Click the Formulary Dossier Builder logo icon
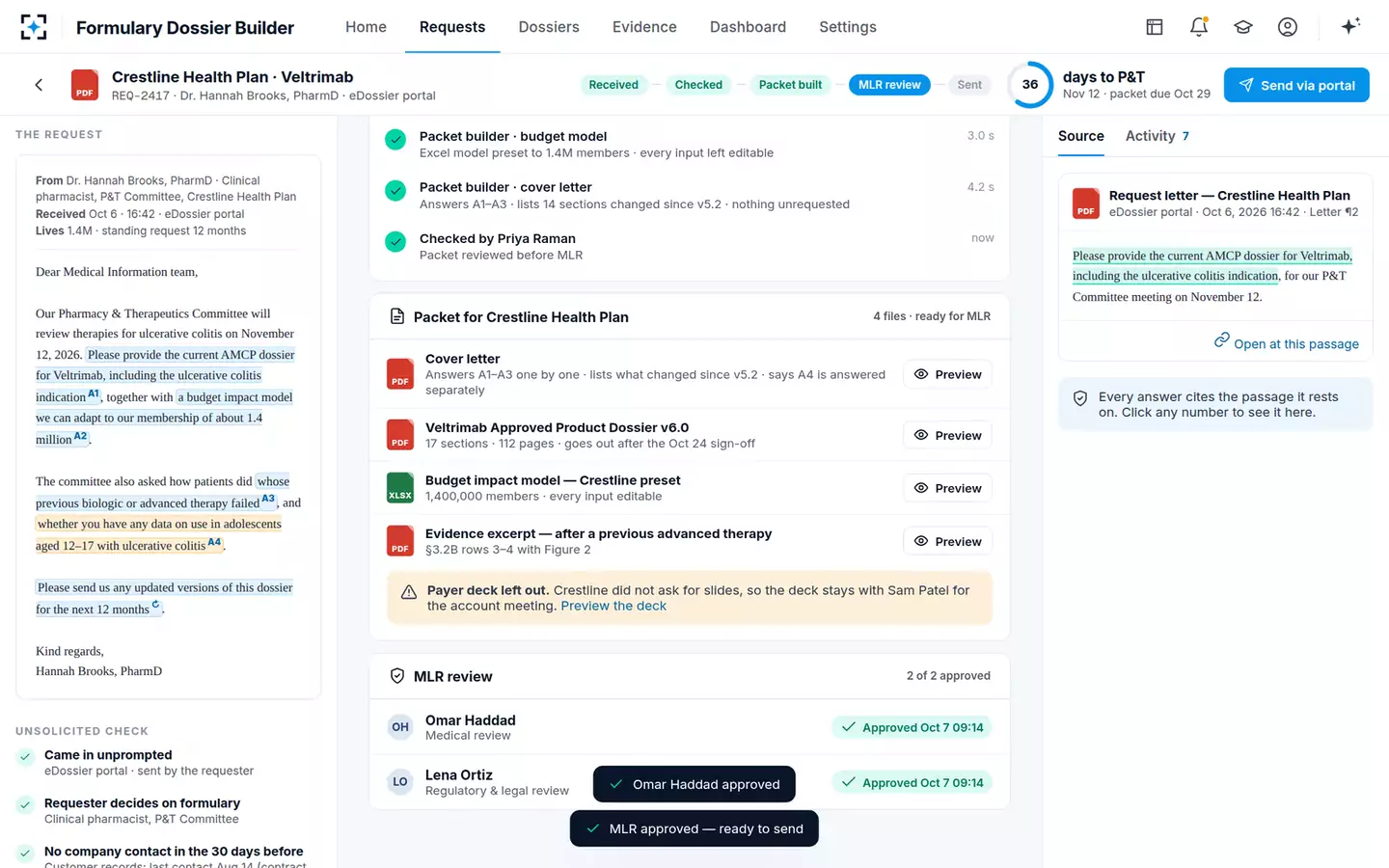The width and height of the screenshot is (1389, 868). [x=34, y=27]
